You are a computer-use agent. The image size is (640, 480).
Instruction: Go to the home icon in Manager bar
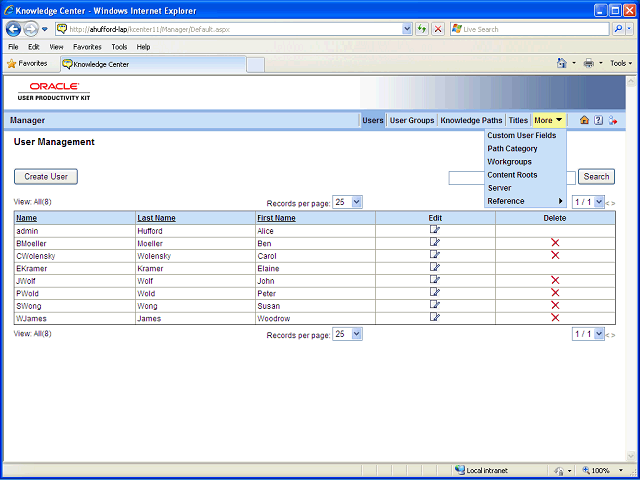pyautogui.click(x=584, y=120)
